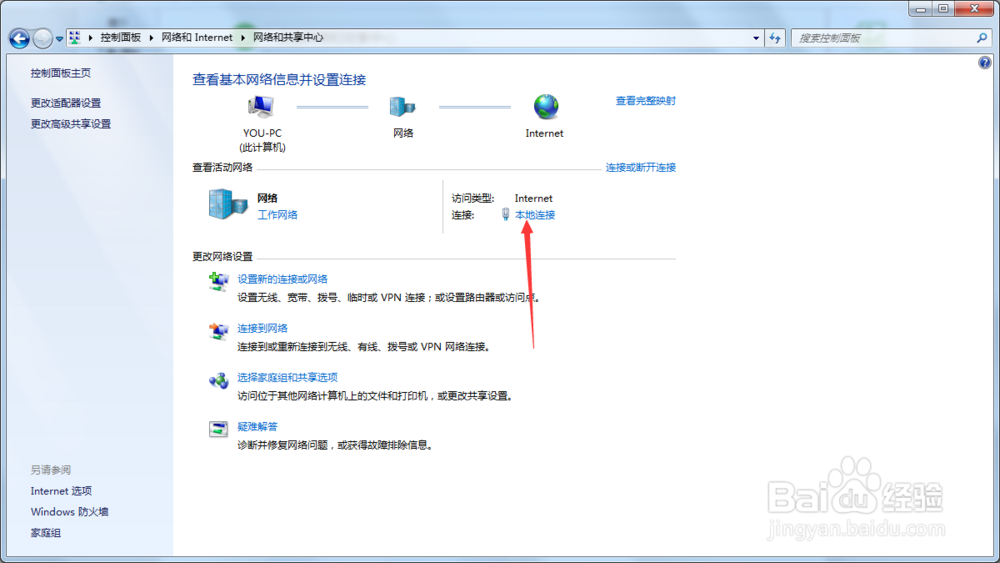Open Internet 选项 in See also

61,491
